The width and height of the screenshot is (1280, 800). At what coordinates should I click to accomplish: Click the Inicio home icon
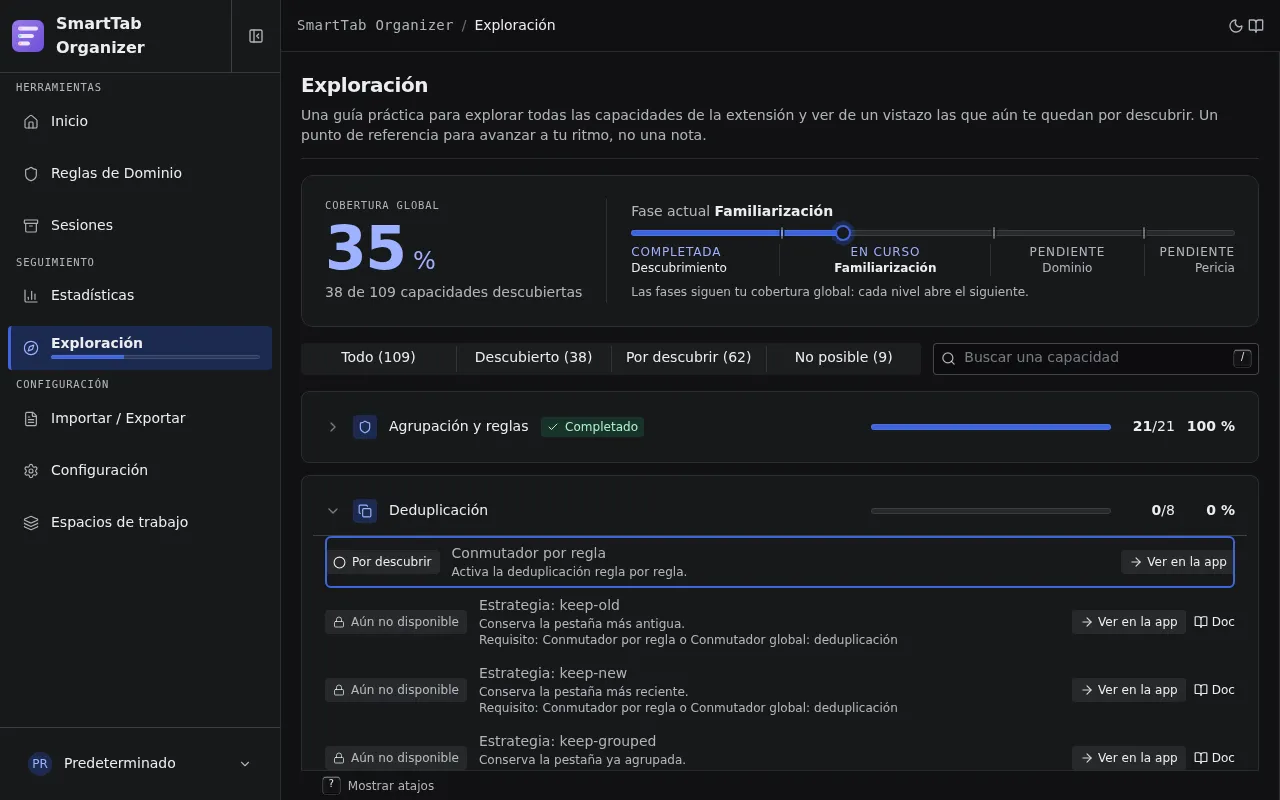click(31, 121)
